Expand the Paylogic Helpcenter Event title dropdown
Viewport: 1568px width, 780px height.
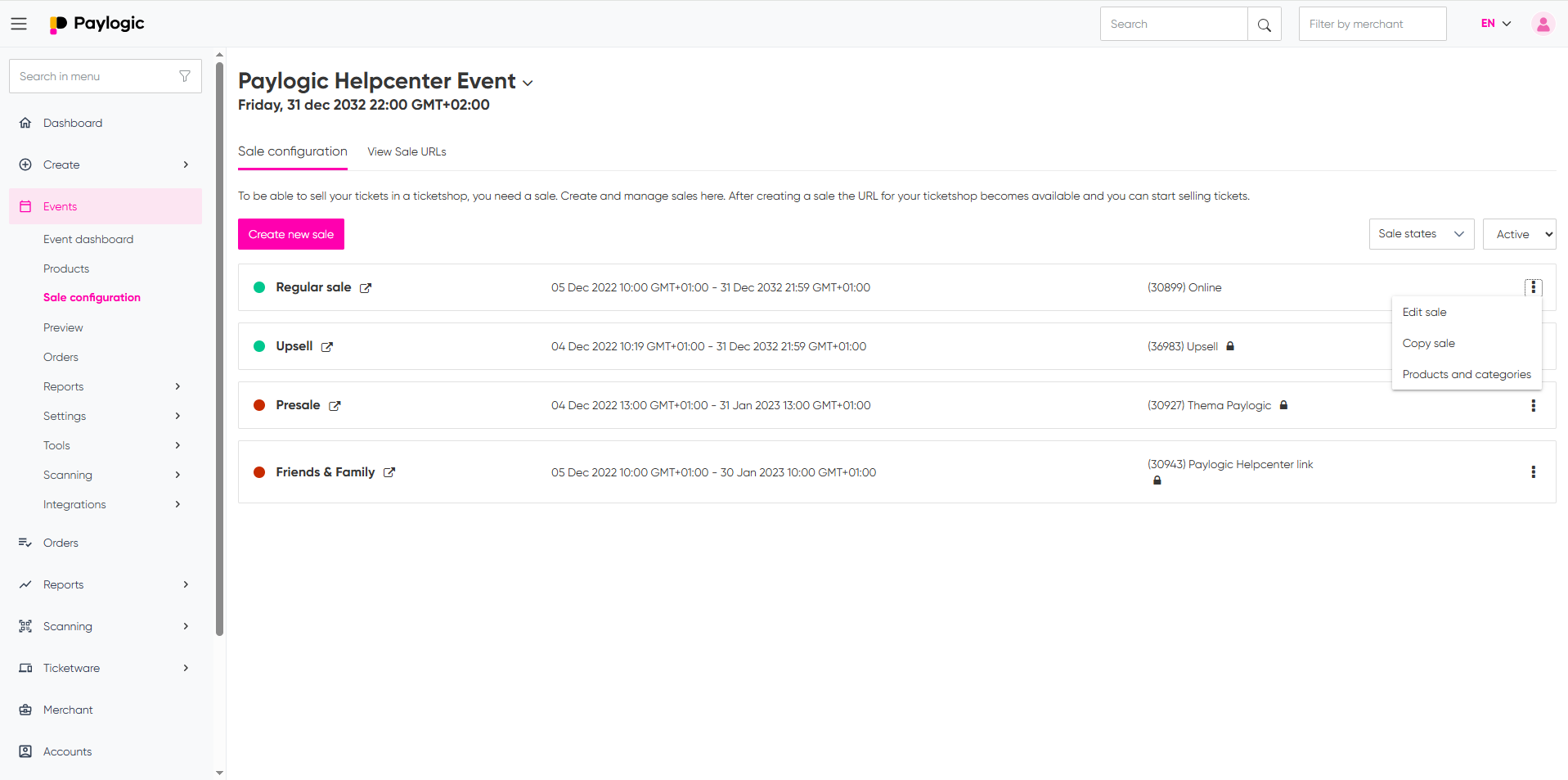(528, 83)
